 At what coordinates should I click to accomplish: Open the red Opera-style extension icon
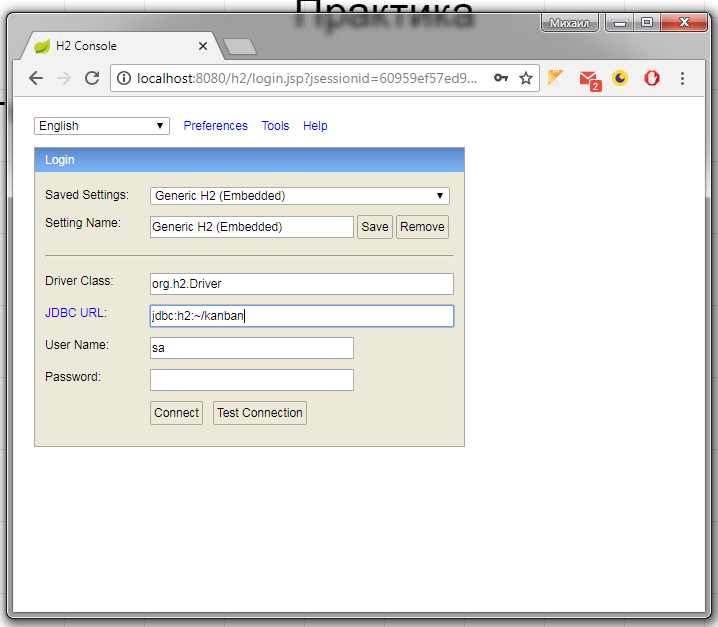click(652, 78)
